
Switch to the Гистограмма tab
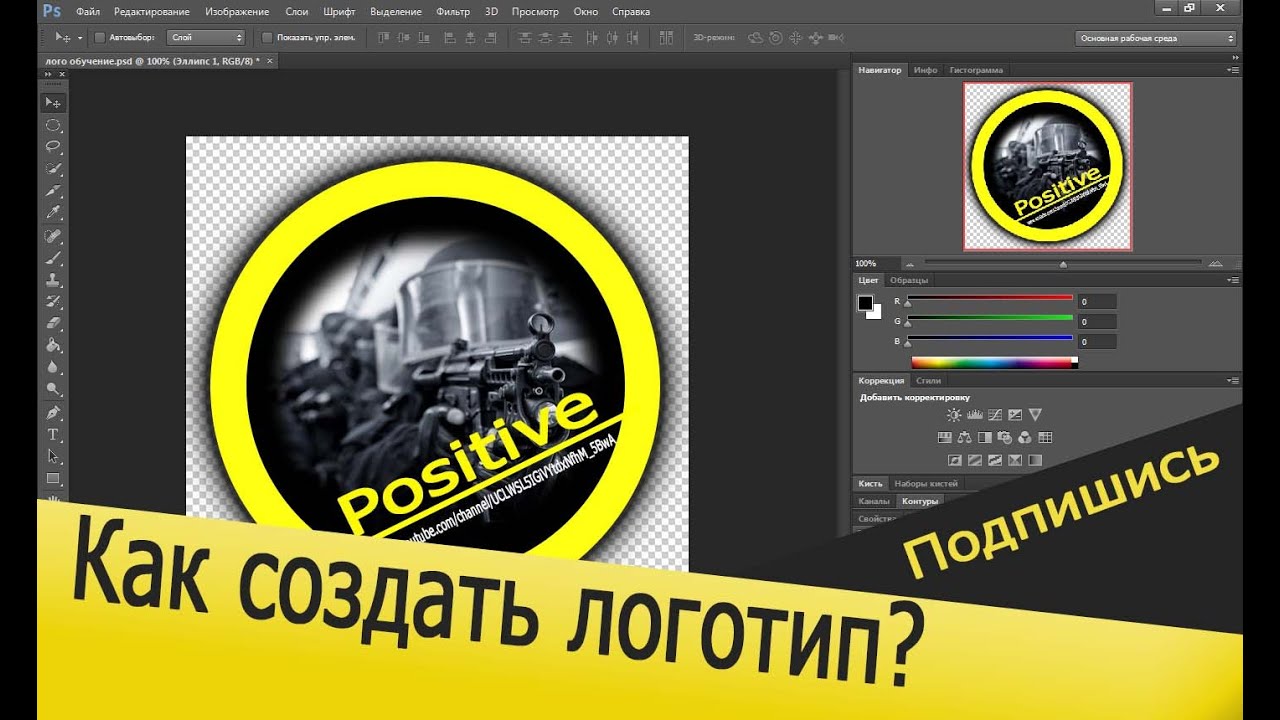tap(976, 70)
